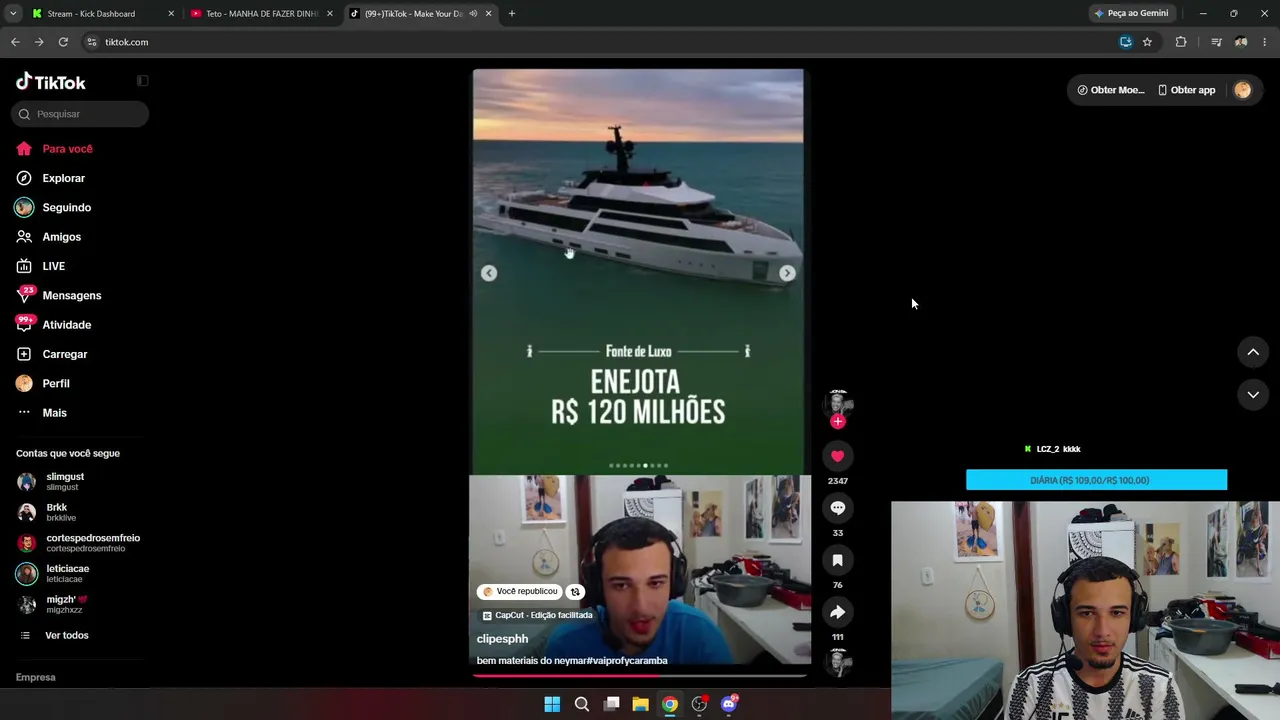Click the Obter Moedas button
Screen dimensions: 1280x720
pos(1110,90)
